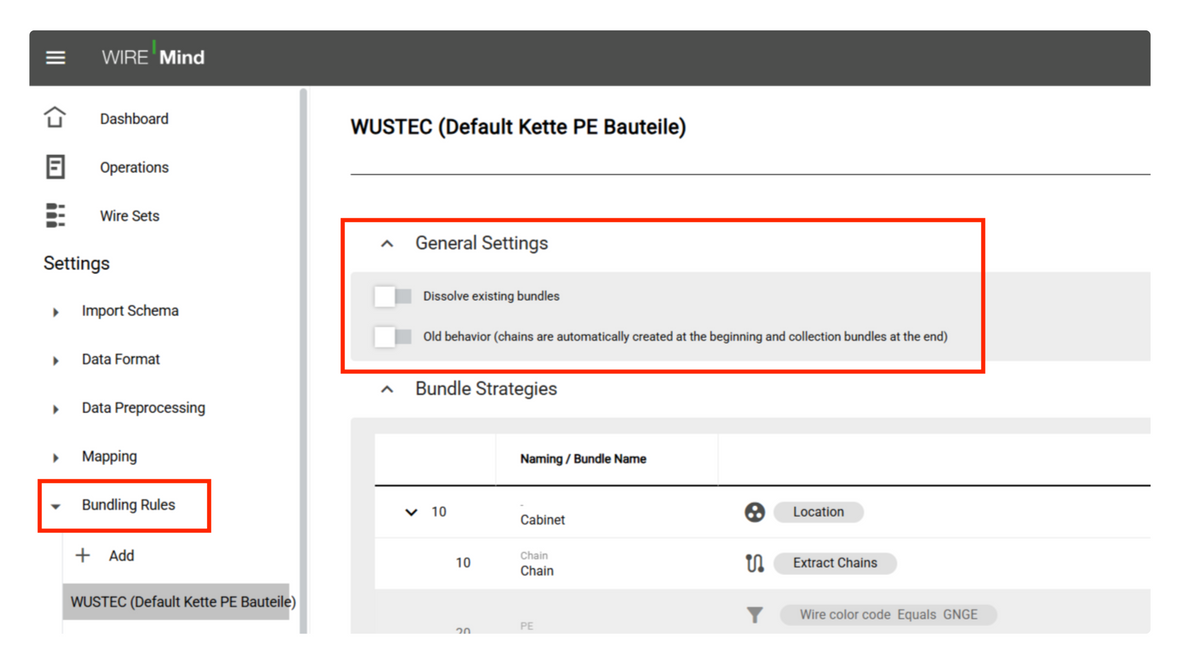Open Wire Sets in the sidebar
This screenshot has height=664, width=1180.
129,216
